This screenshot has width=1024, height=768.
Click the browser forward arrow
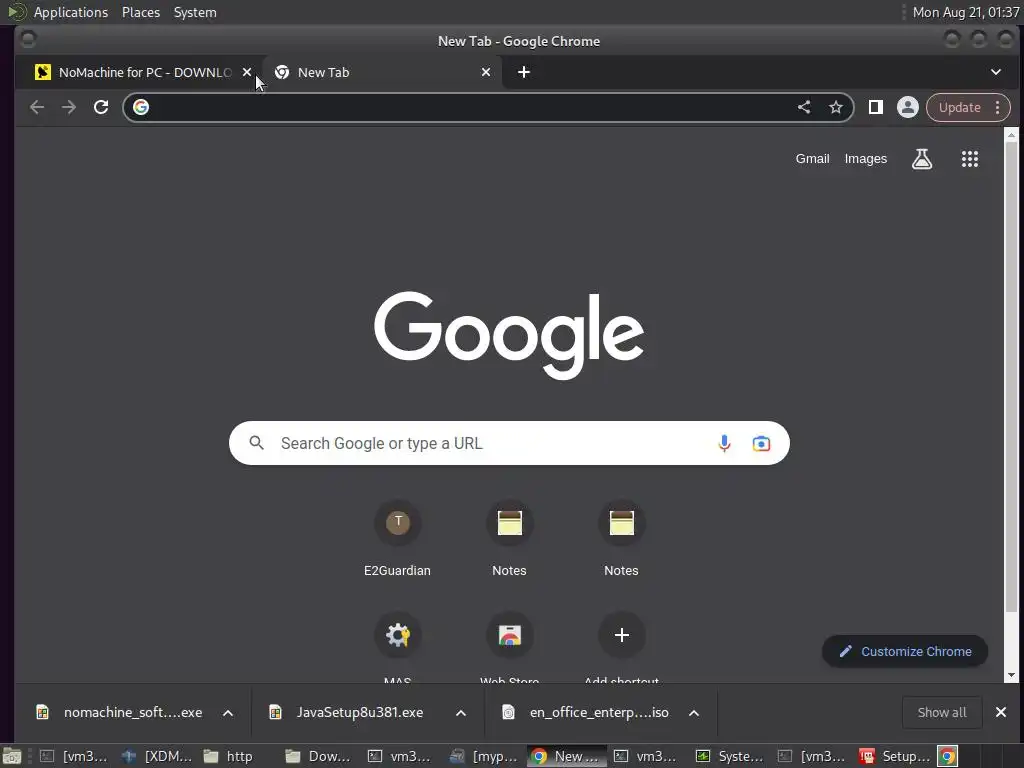pyautogui.click(x=69, y=107)
